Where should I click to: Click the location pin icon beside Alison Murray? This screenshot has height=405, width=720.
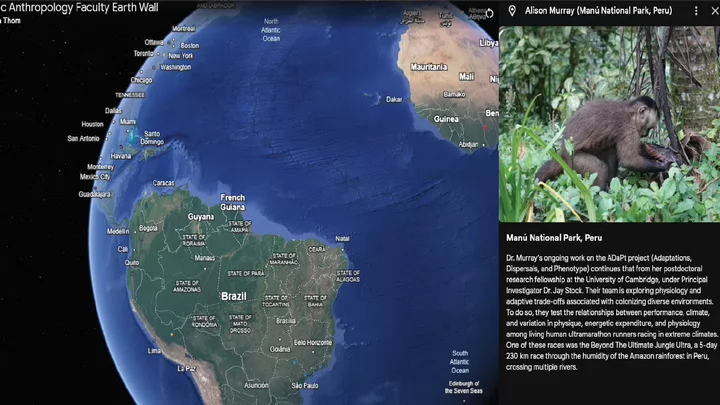click(x=512, y=11)
